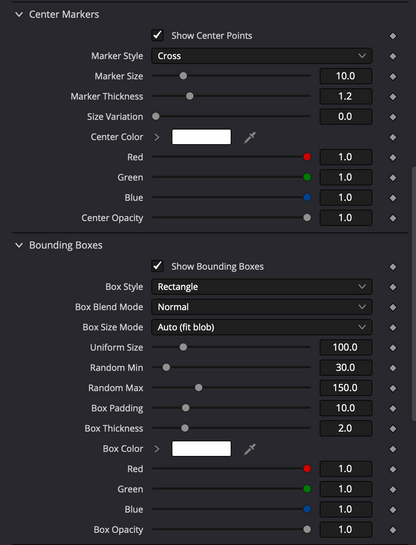
Task: Expand Center Color disclosure arrow
Action: coord(157,137)
